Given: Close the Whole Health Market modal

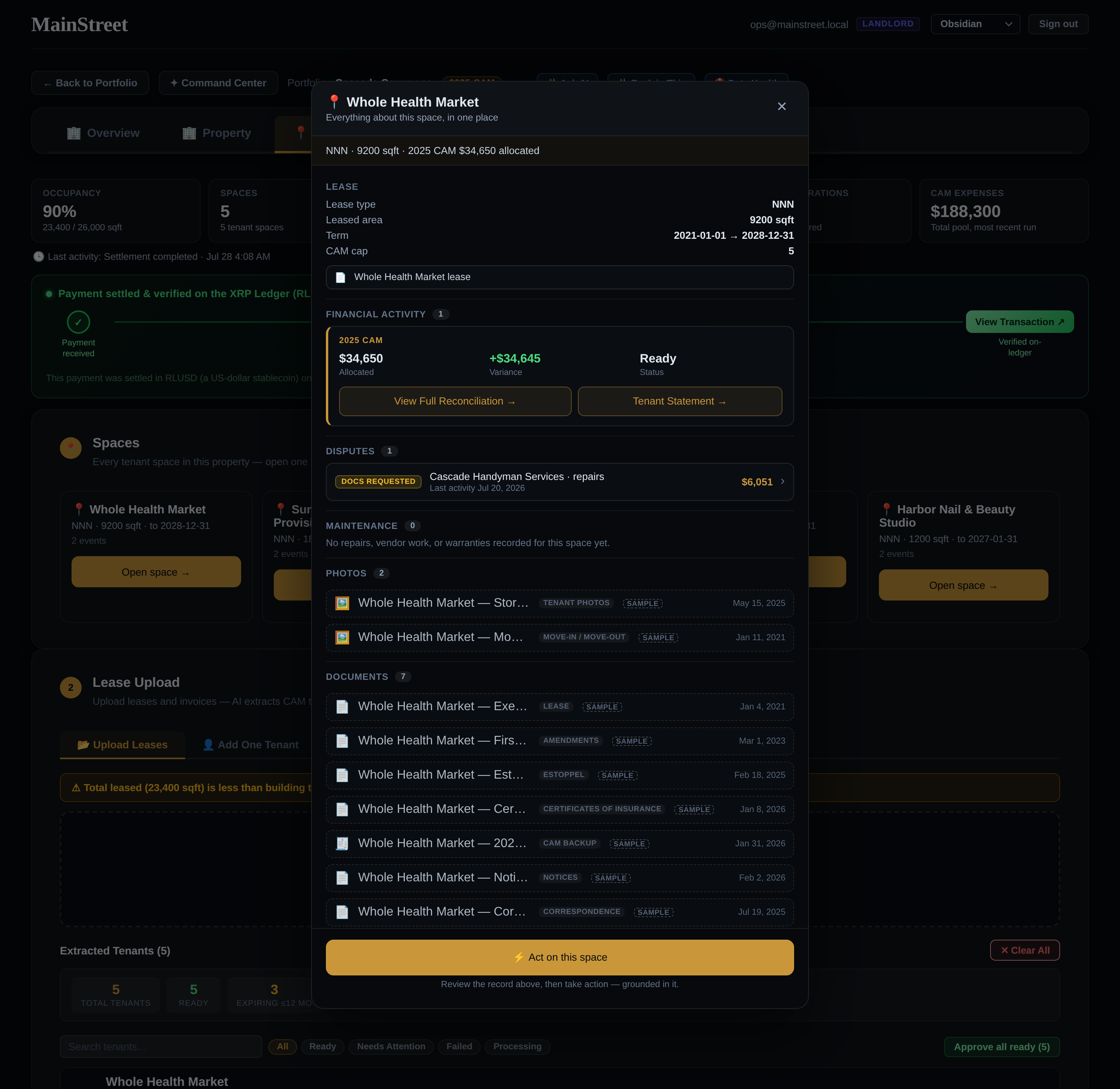Looking at the screenshot, I should coord(781,107).
